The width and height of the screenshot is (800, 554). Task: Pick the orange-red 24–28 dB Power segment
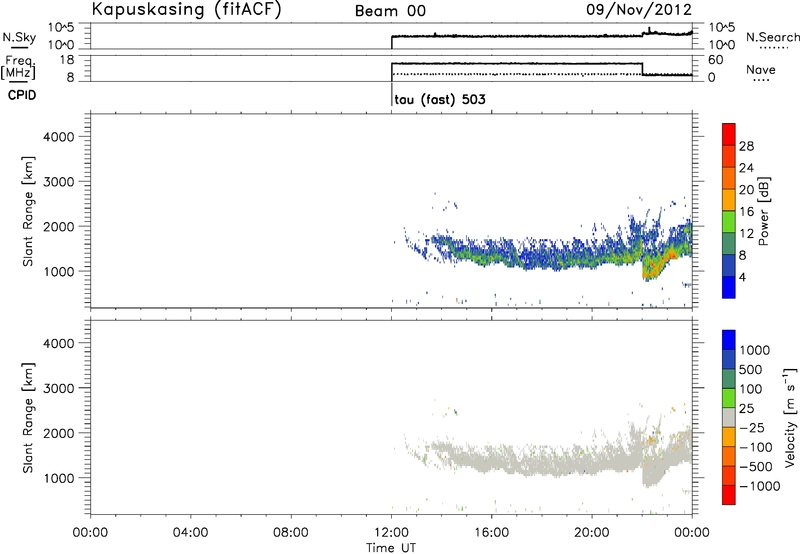[729, 156]
